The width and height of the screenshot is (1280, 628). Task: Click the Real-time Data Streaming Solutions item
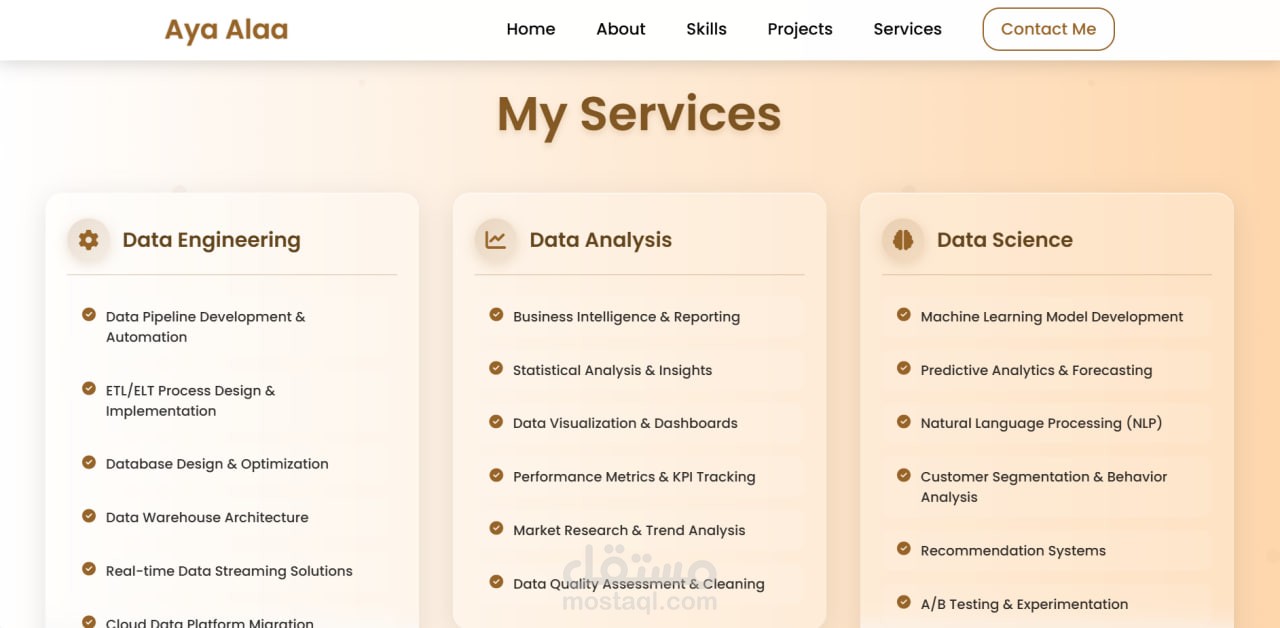229,571
